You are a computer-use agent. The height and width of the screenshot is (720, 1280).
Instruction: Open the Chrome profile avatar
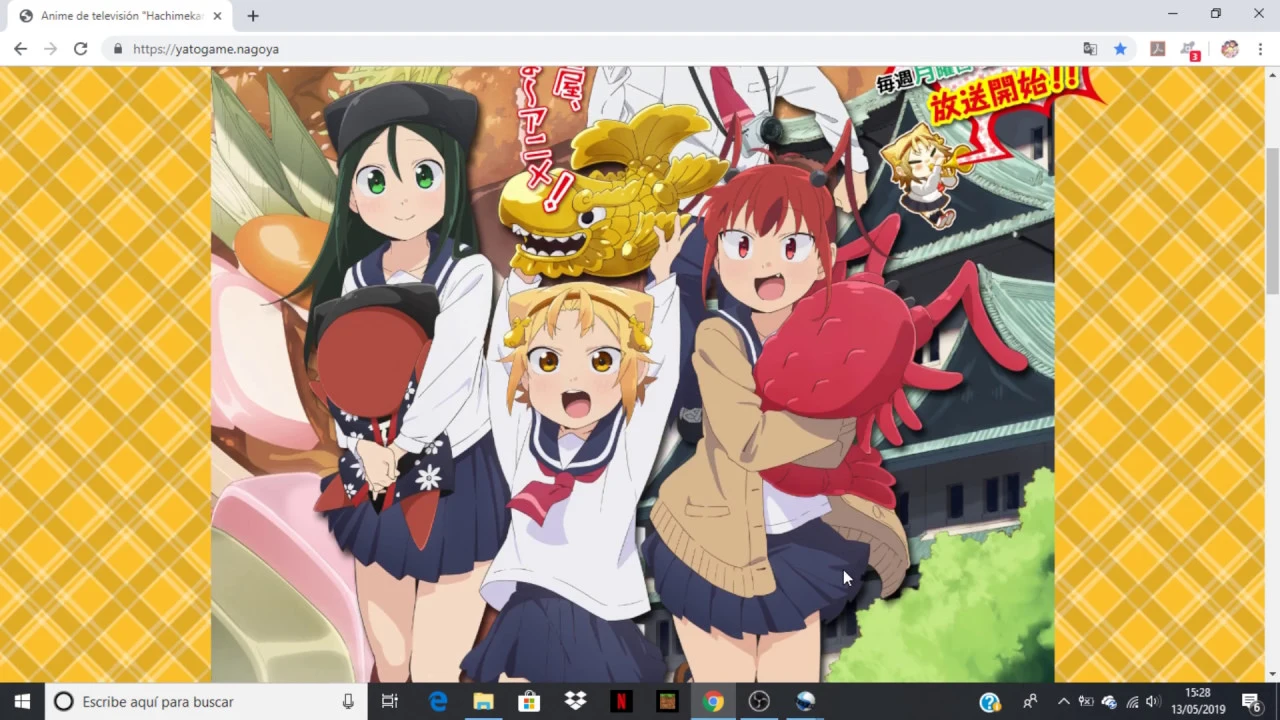pos(1230,48)
